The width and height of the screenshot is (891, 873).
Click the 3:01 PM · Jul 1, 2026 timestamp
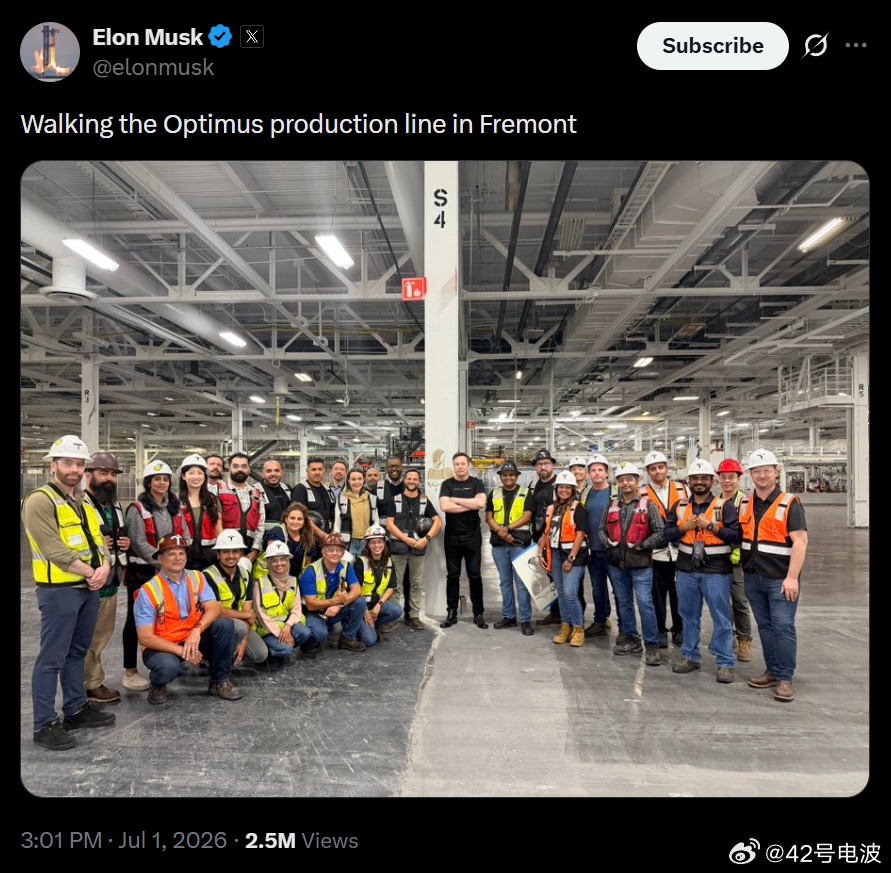[x=124, y=840]
